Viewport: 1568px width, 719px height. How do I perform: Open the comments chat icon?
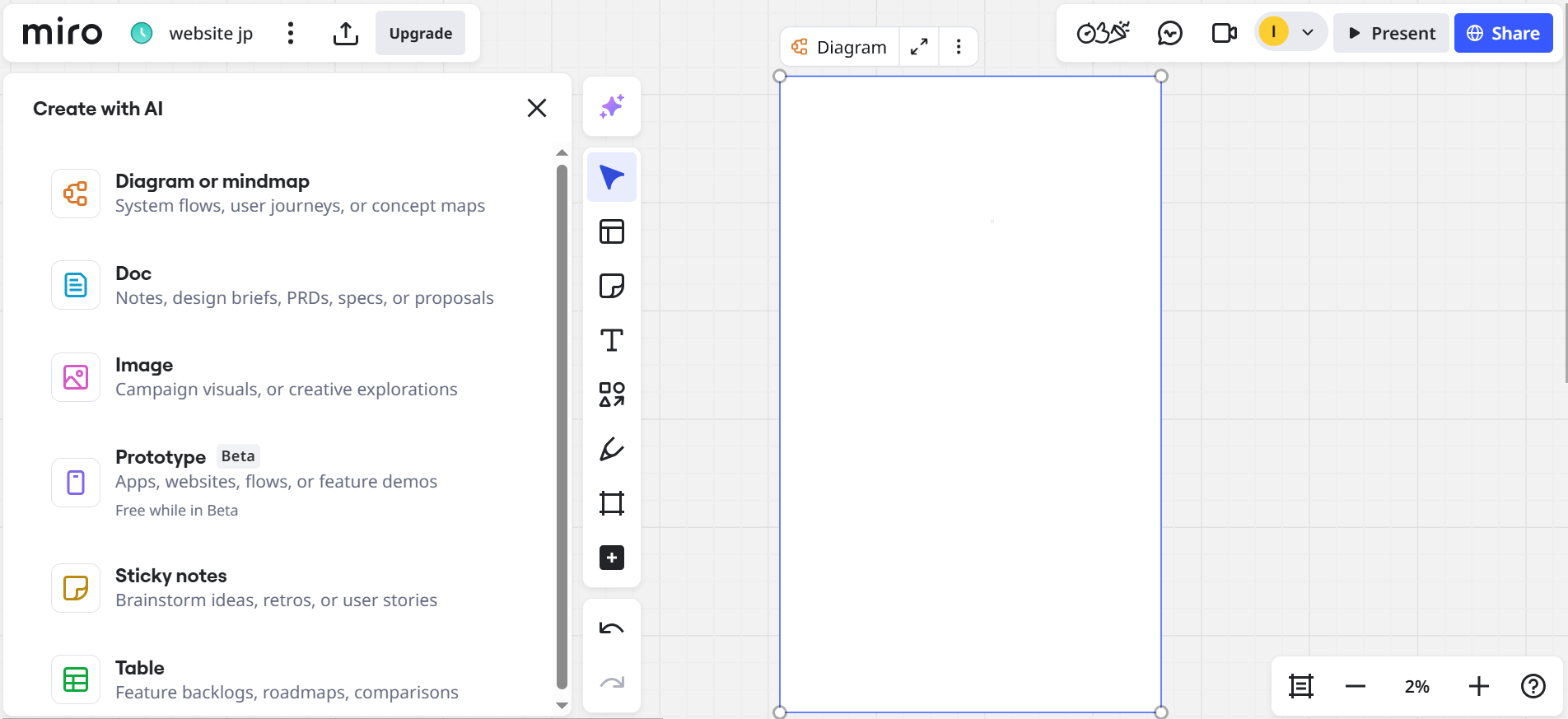pyautogui.click(x=1170, y=33)
